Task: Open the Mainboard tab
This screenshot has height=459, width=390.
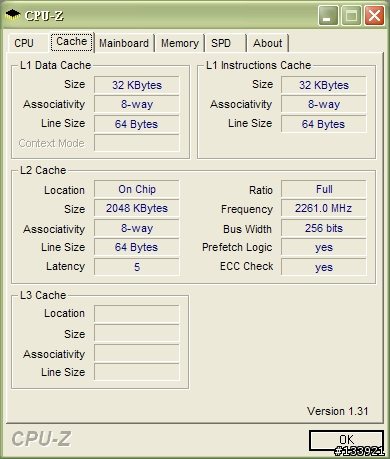Action: click(x=124, y=43)
